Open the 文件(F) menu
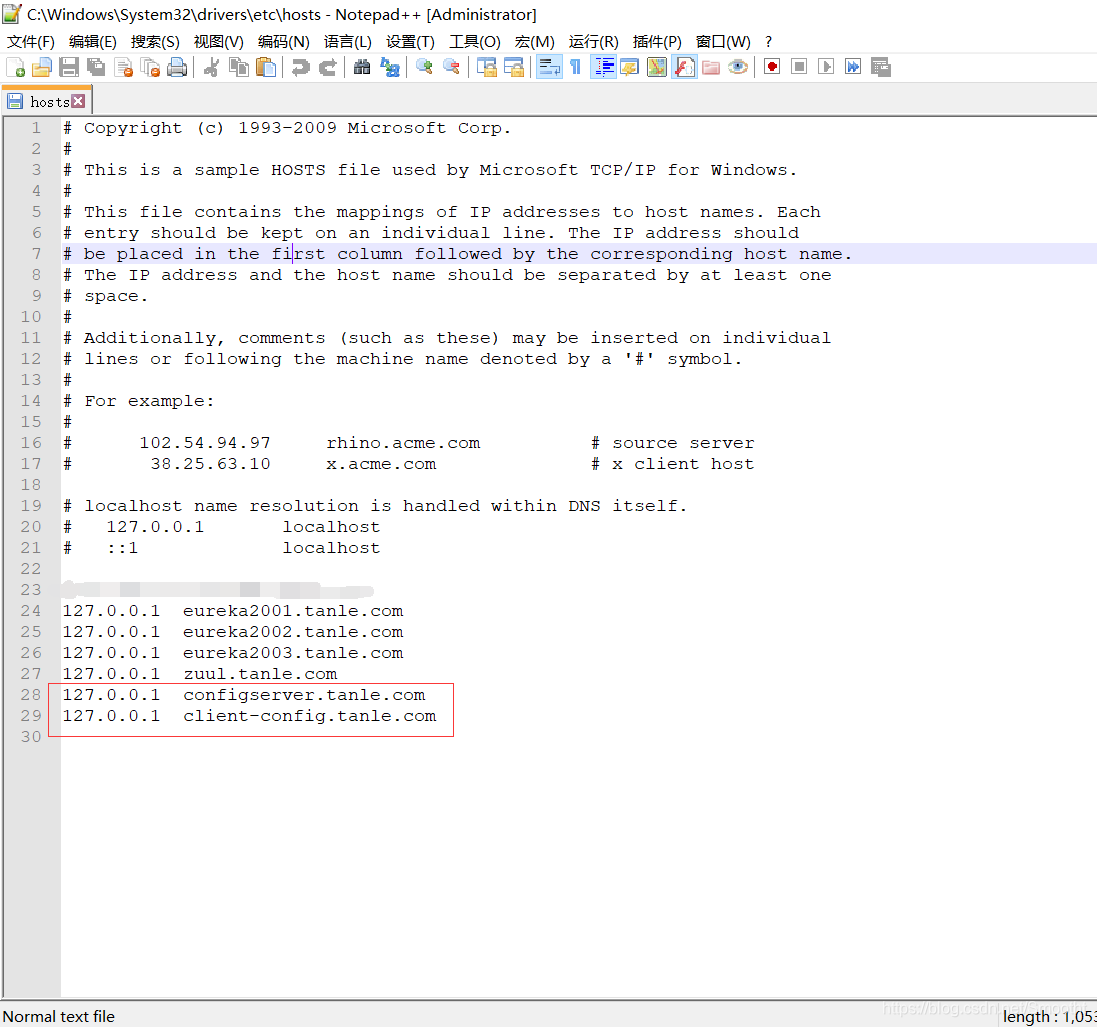 (31, 42)
